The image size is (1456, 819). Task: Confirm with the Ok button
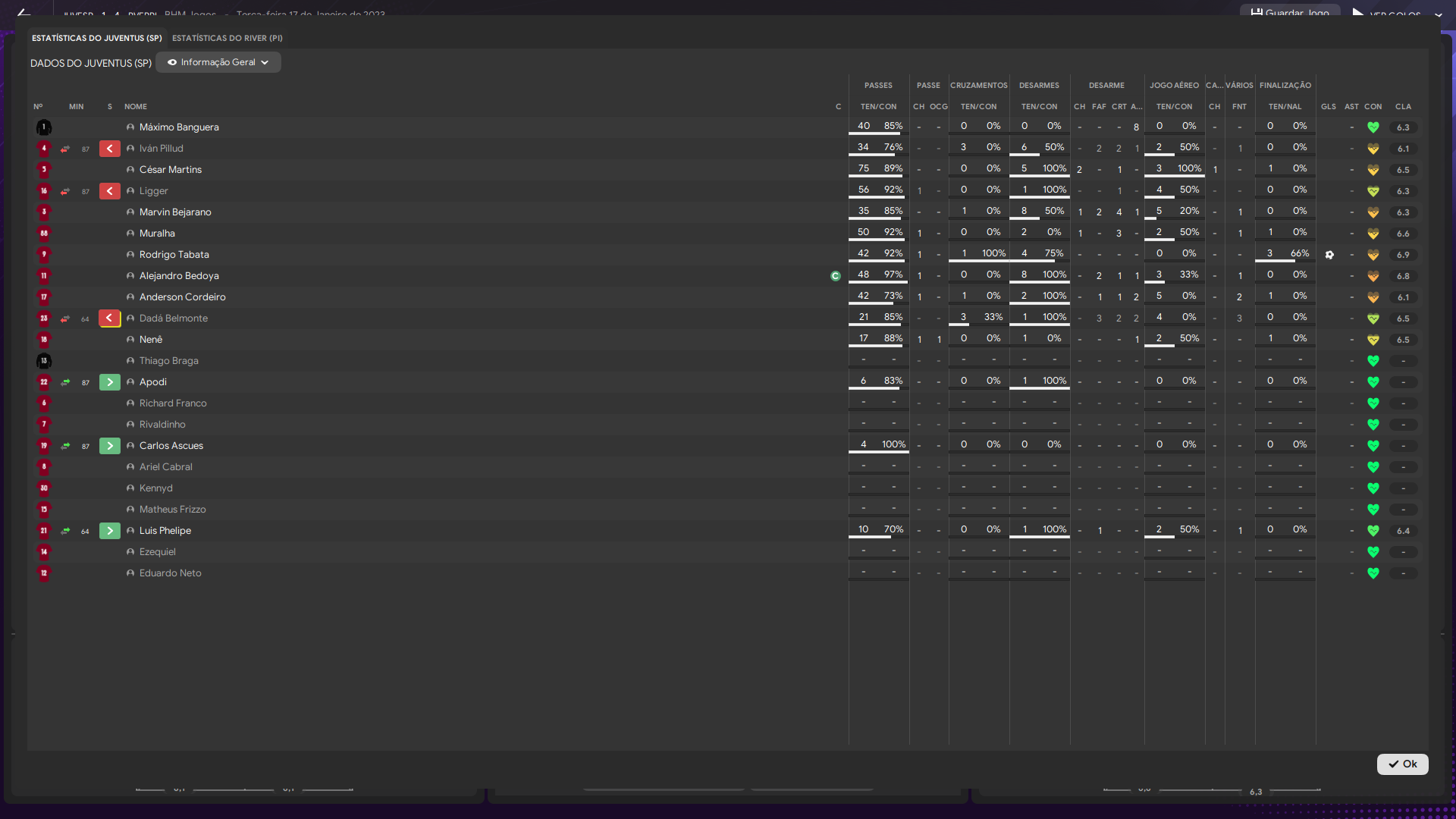(1402, 764)
